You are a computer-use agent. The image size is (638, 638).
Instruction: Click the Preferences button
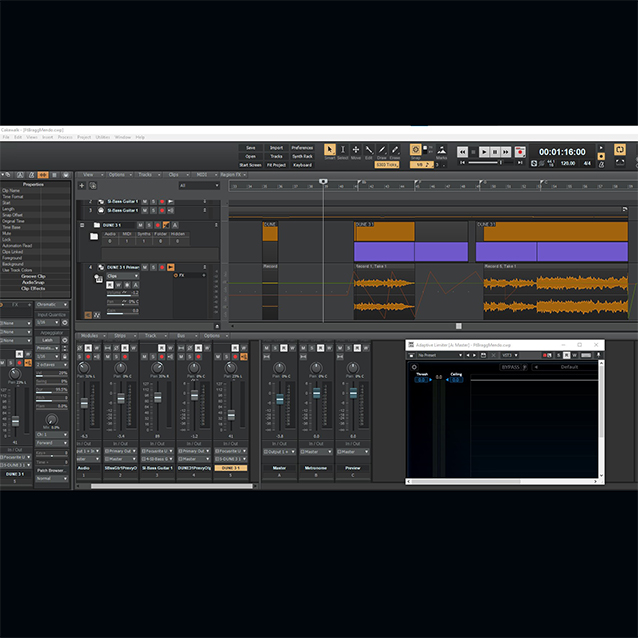click(x=302, y=147)
